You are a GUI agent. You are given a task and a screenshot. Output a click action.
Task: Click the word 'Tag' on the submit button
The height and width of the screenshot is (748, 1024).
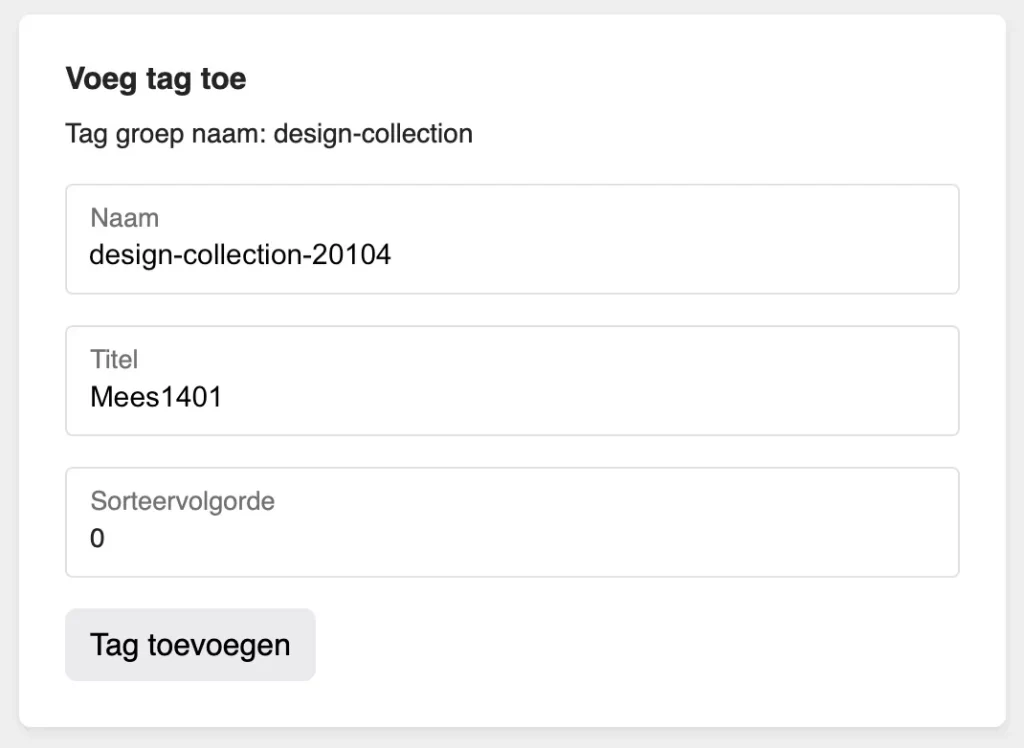click(x=113, y=645)
